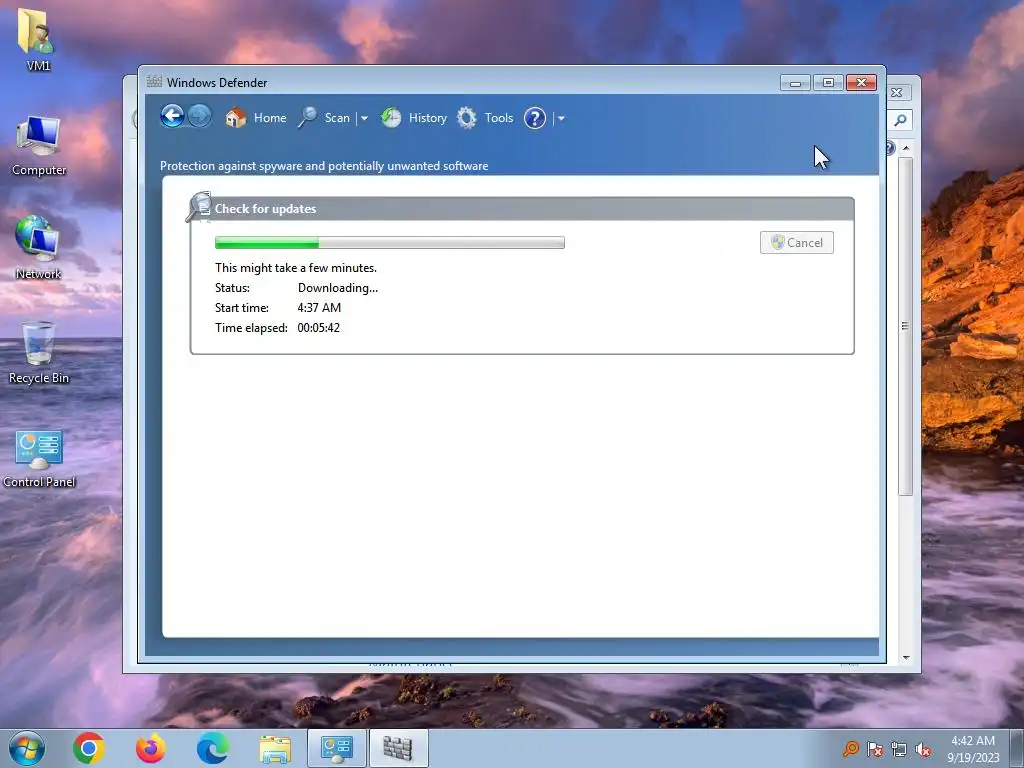The image size is (1024, 768).
Task: Click the Forward arrow in Windows Defender
Action: [x=200, y=117]
